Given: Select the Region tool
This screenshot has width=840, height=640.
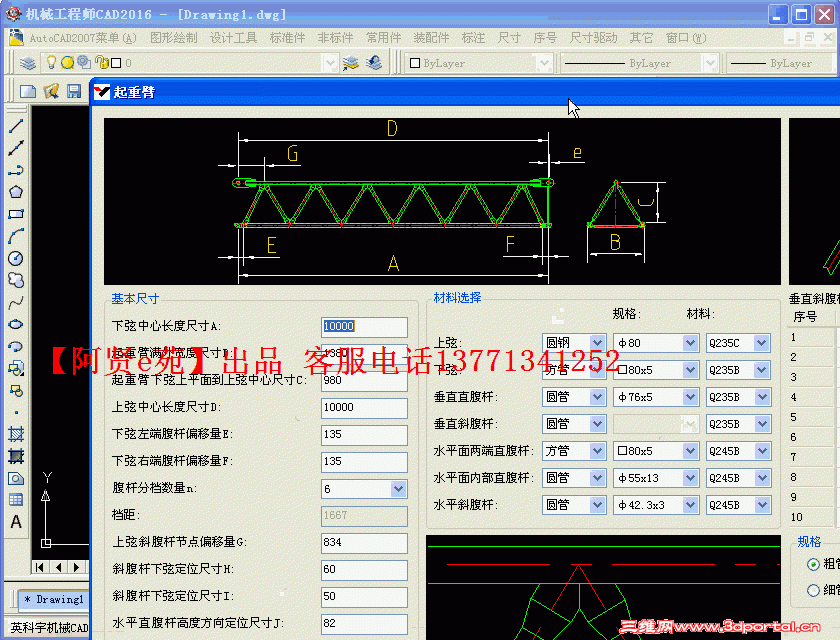Looking at the screenshot, I should (16, 478).
